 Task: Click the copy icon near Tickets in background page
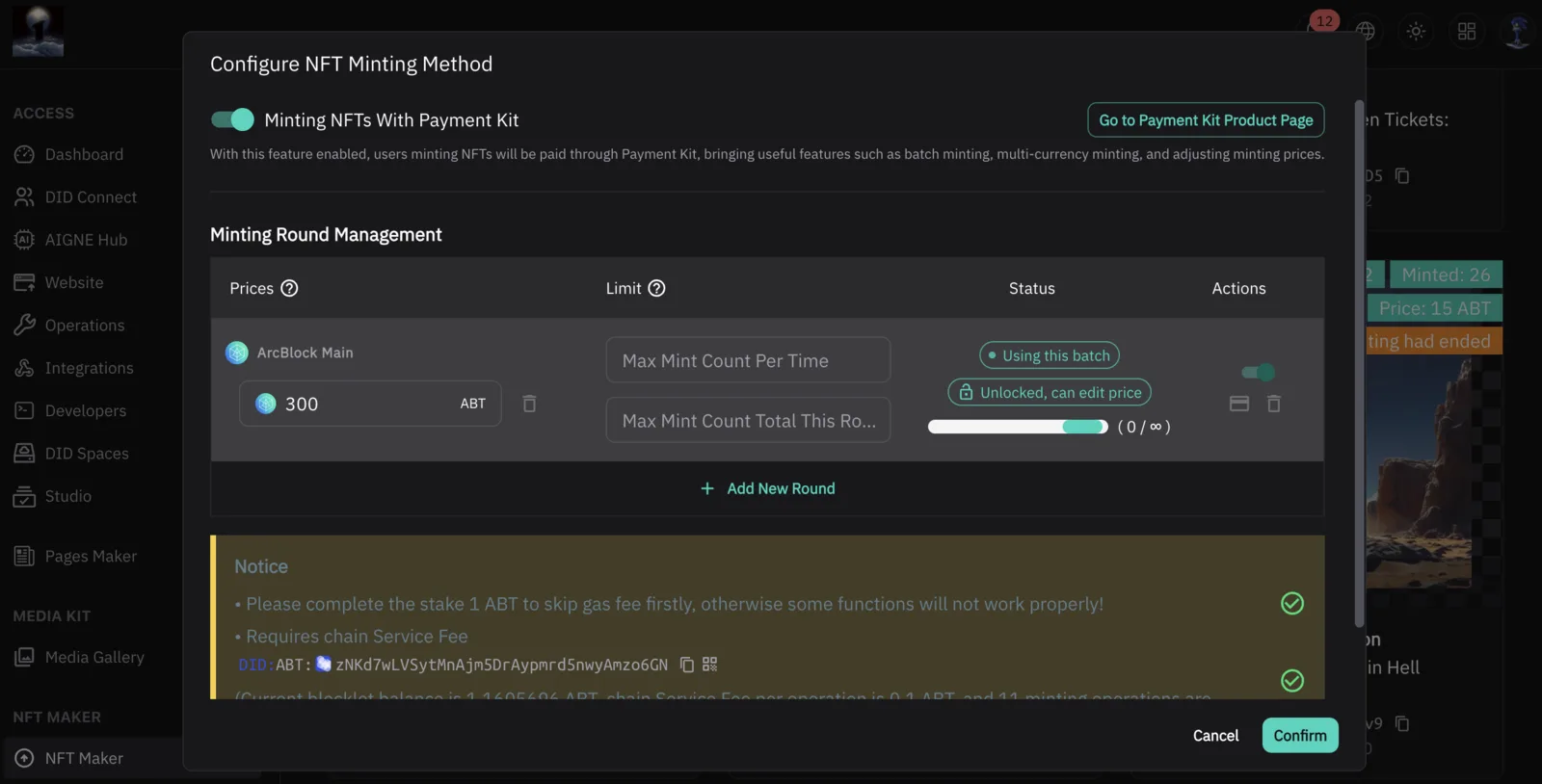tap(1402, 175)
